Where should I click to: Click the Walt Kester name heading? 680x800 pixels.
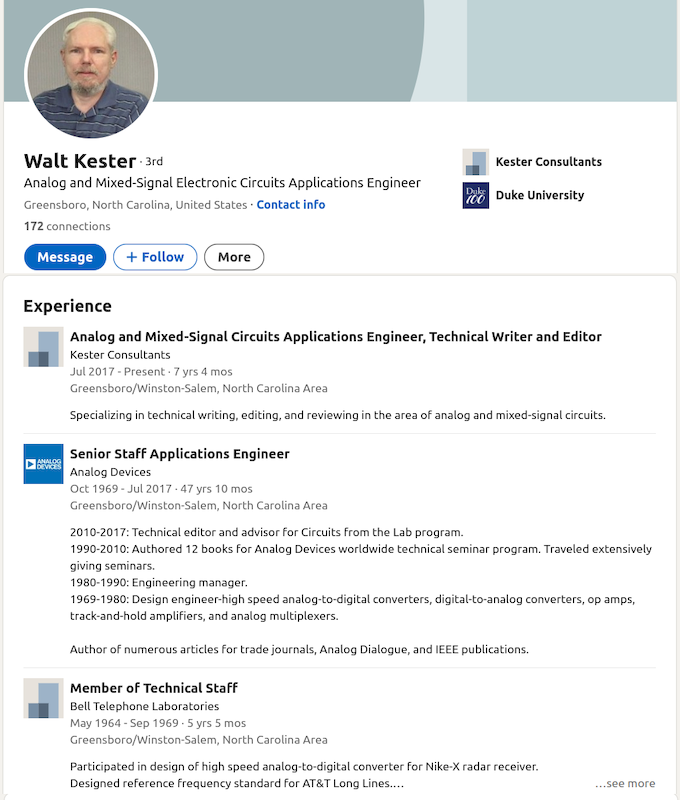point(80,161)
